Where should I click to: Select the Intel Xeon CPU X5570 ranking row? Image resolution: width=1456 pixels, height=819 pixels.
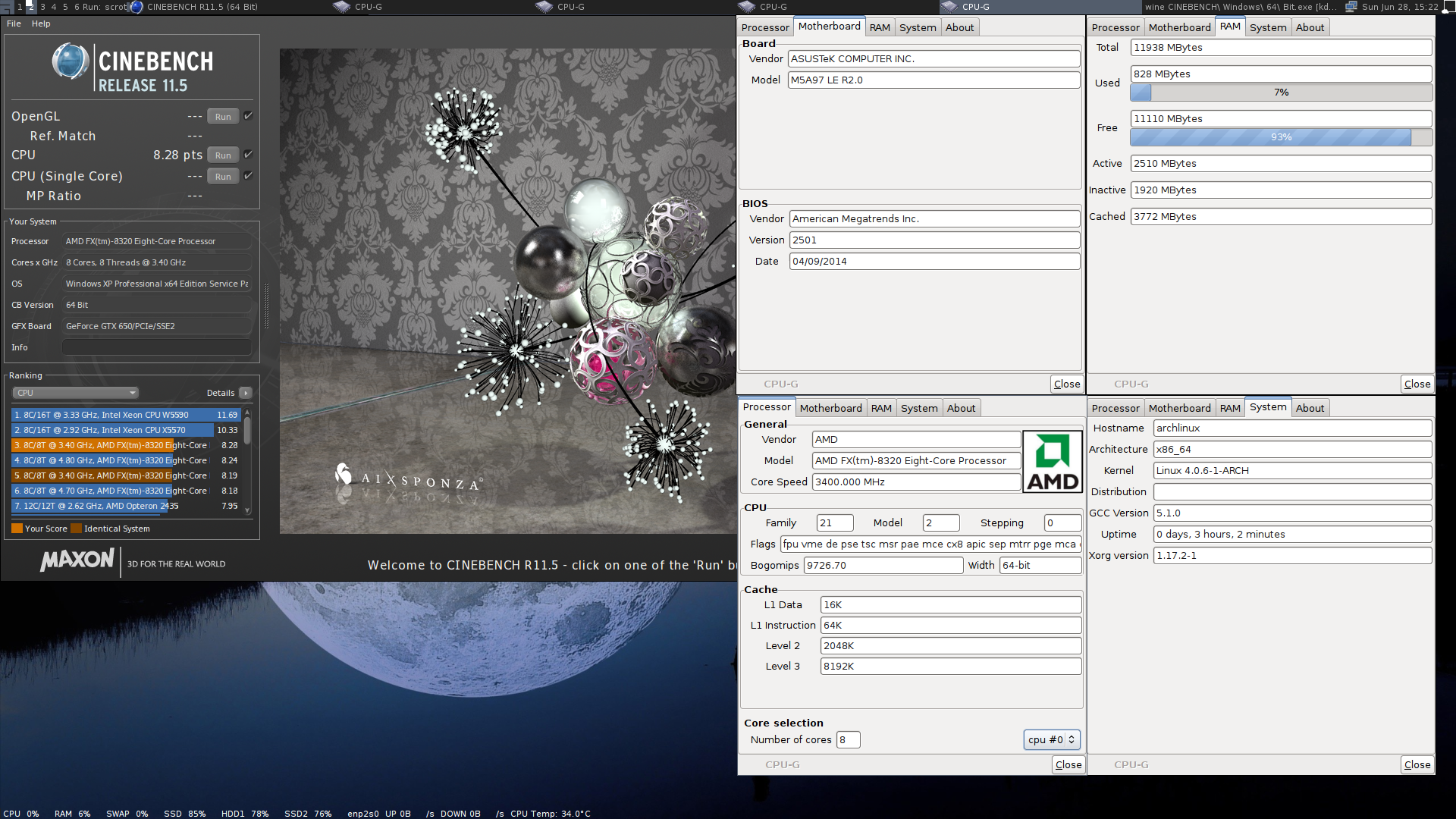click(x=126, y=430)
